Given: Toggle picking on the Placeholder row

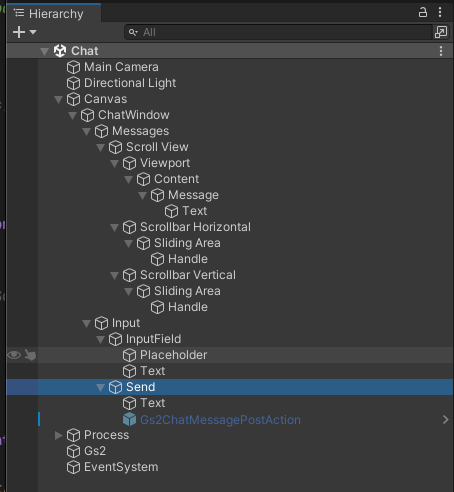Looking at the screenshot, I should coord(30,355).
